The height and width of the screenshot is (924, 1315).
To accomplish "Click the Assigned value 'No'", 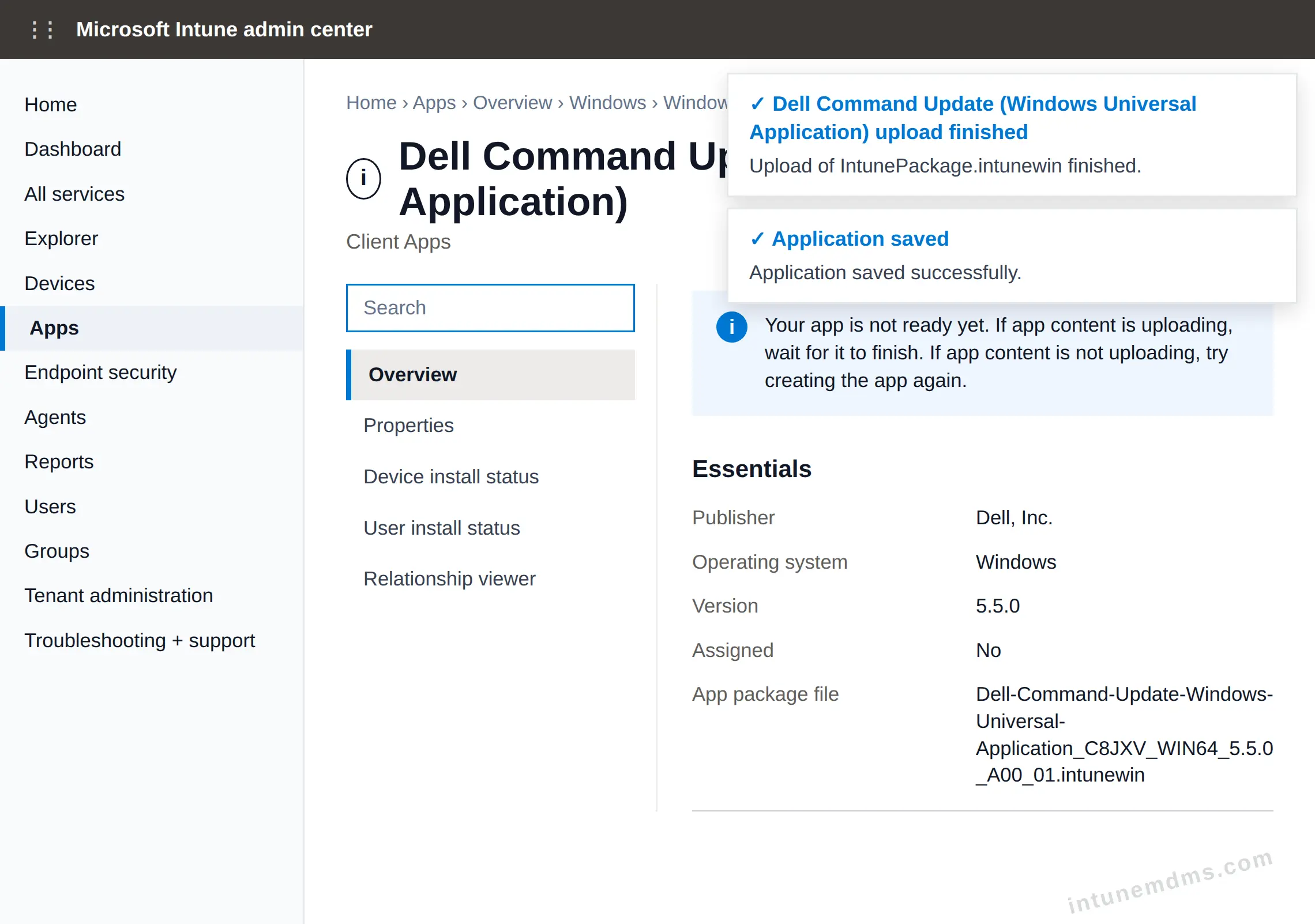I will pos(988,651).
